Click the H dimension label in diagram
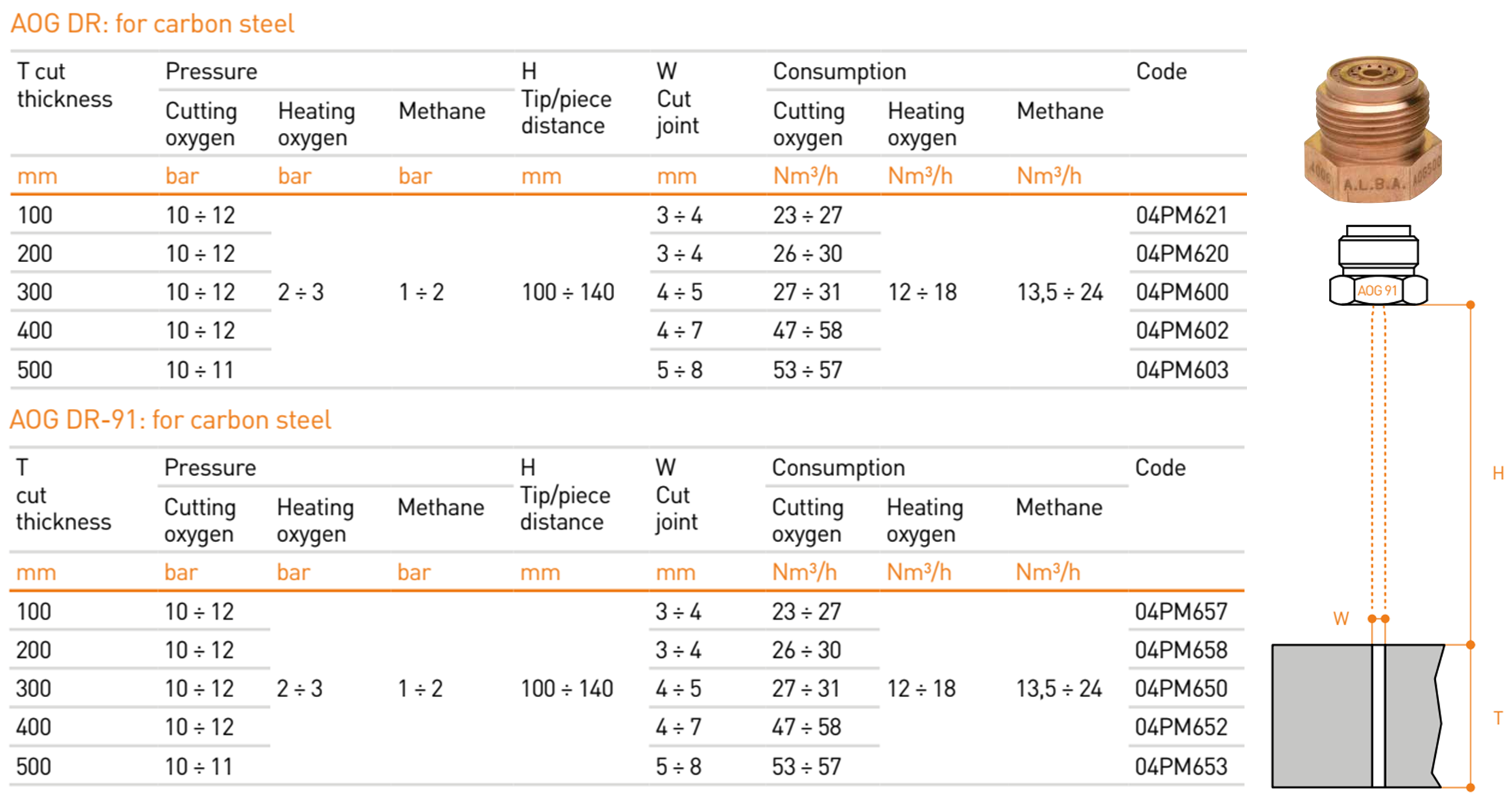 tap(1497, 473)
